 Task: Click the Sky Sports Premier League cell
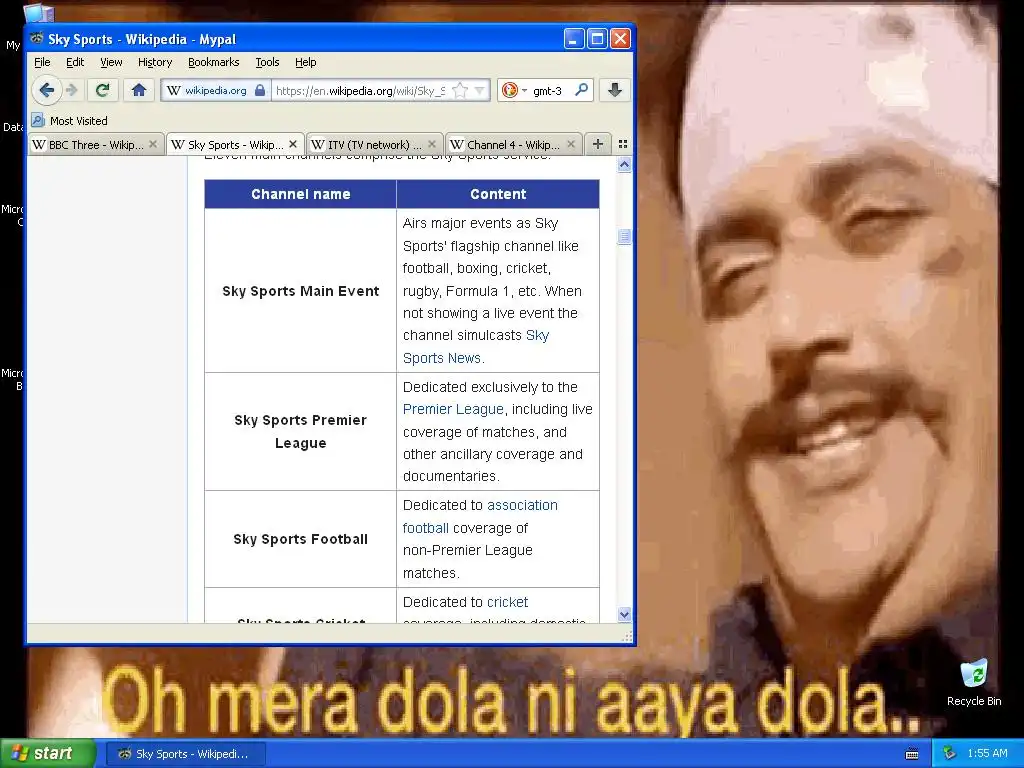[300, 432]
